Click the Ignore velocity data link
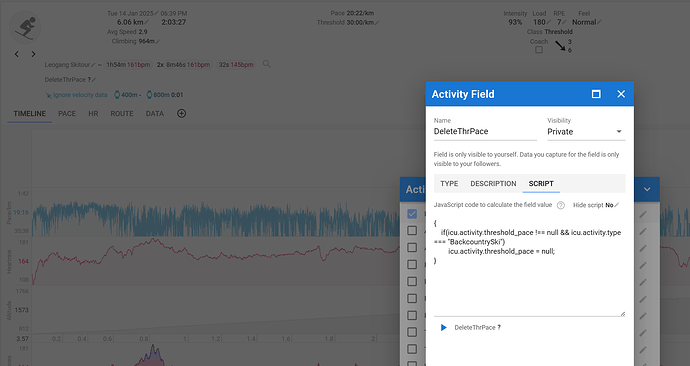The height and width of the screenshot is (366, 690). tap(77, 95)
